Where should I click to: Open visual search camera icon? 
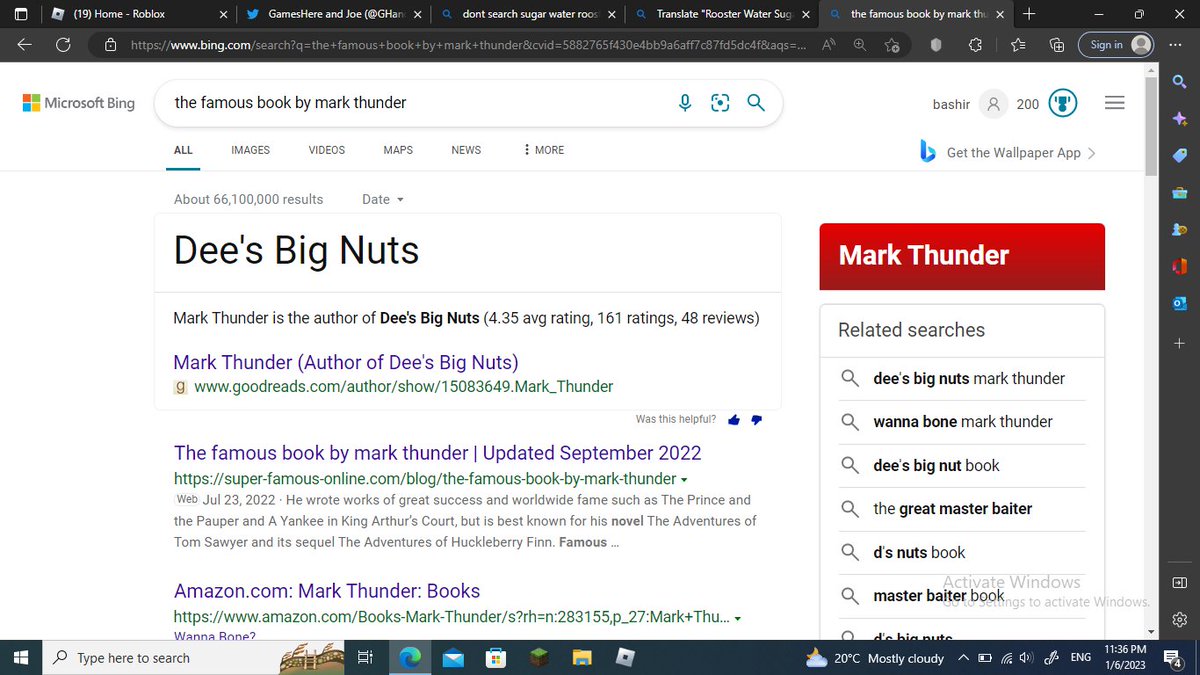pyautogui.click(x=720, y=102)
